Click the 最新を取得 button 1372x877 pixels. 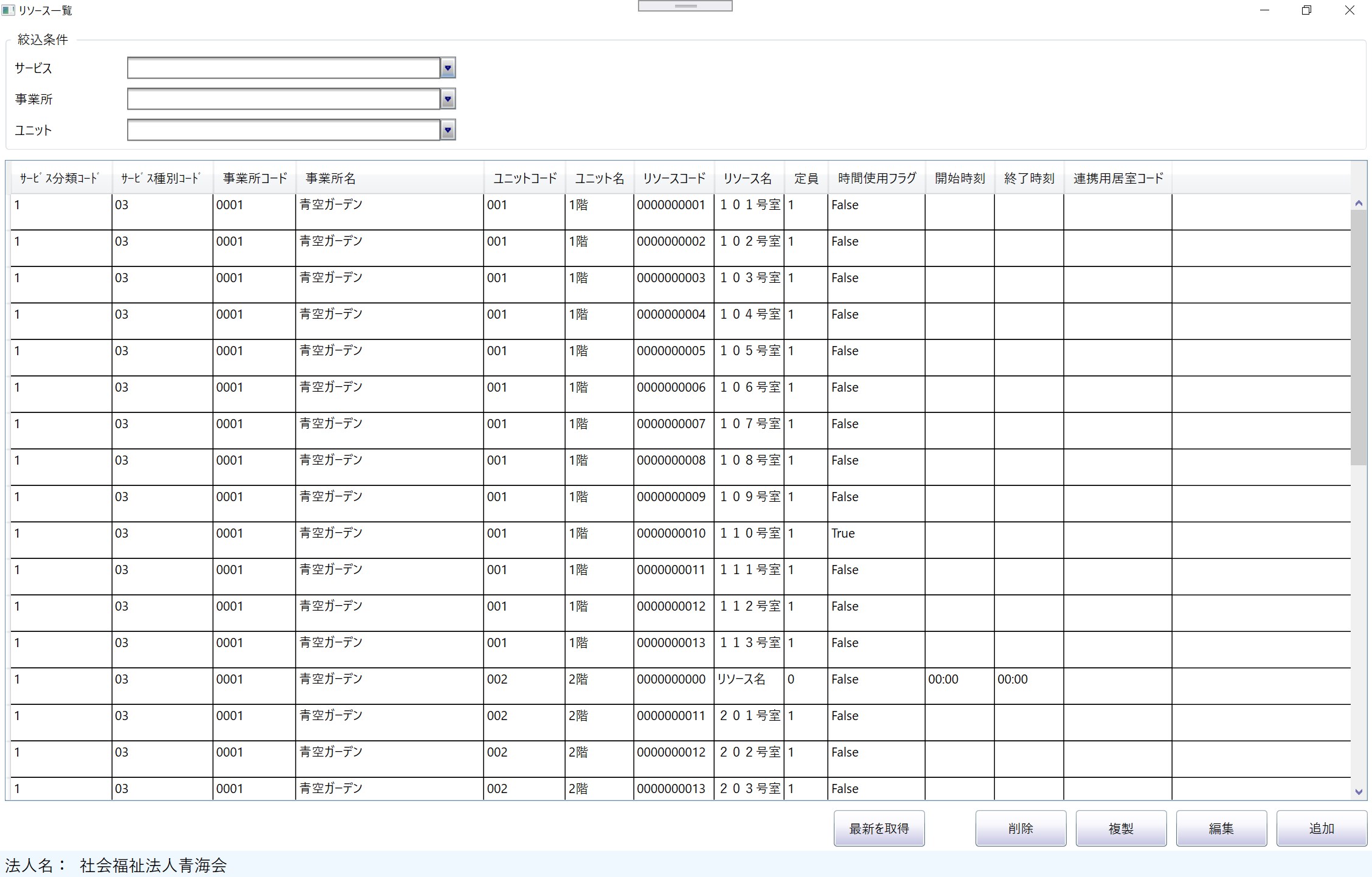click(x=878, y=828)
